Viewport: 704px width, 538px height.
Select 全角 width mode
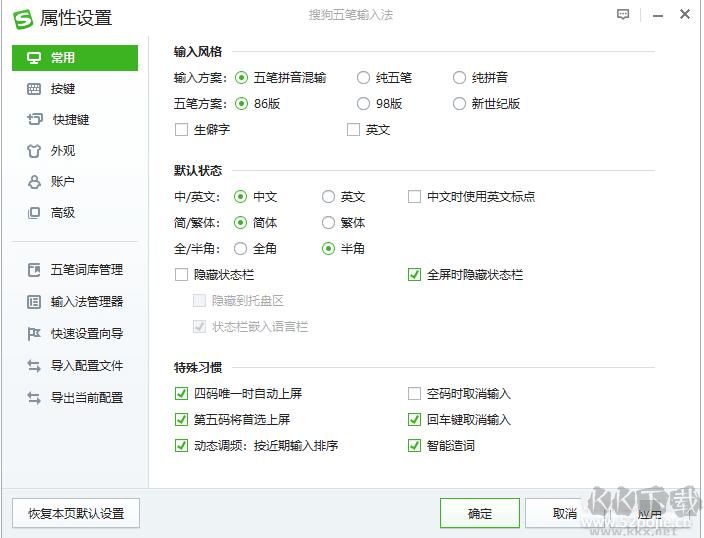(x=241, y=249)
